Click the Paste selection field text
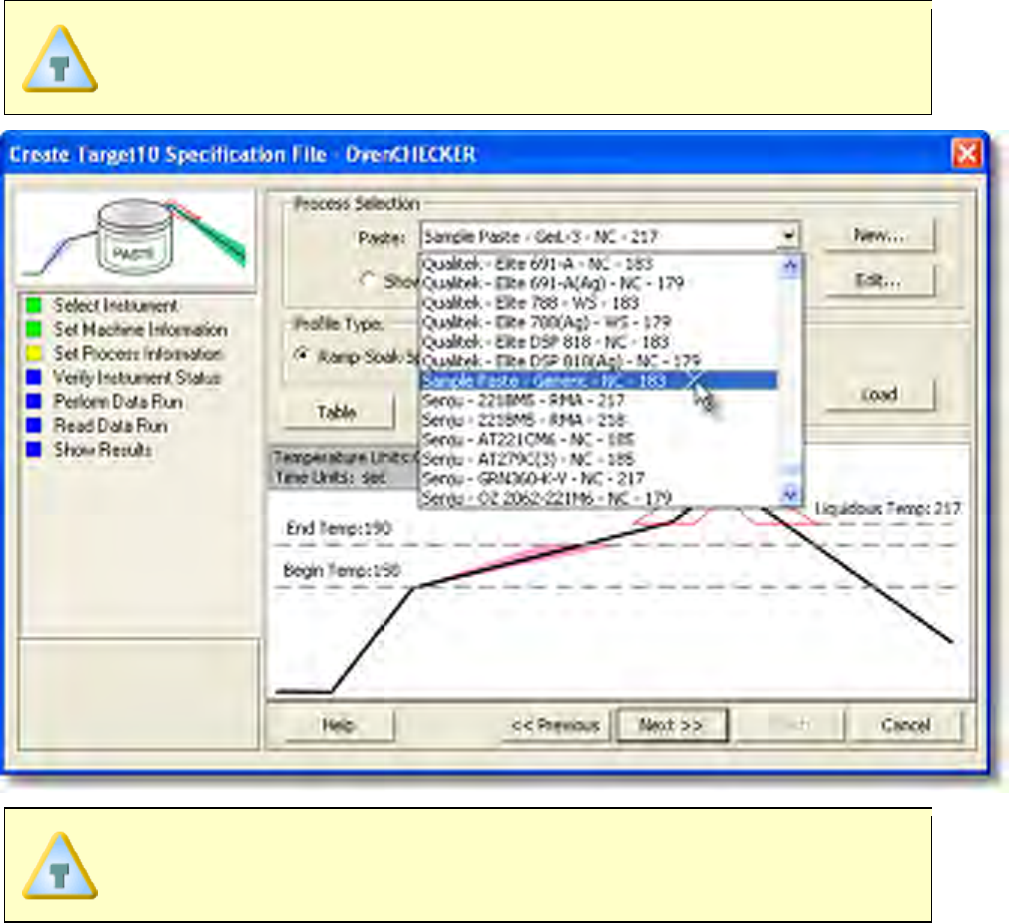This screenshot has width=1009, height=923. pos(540,236)
